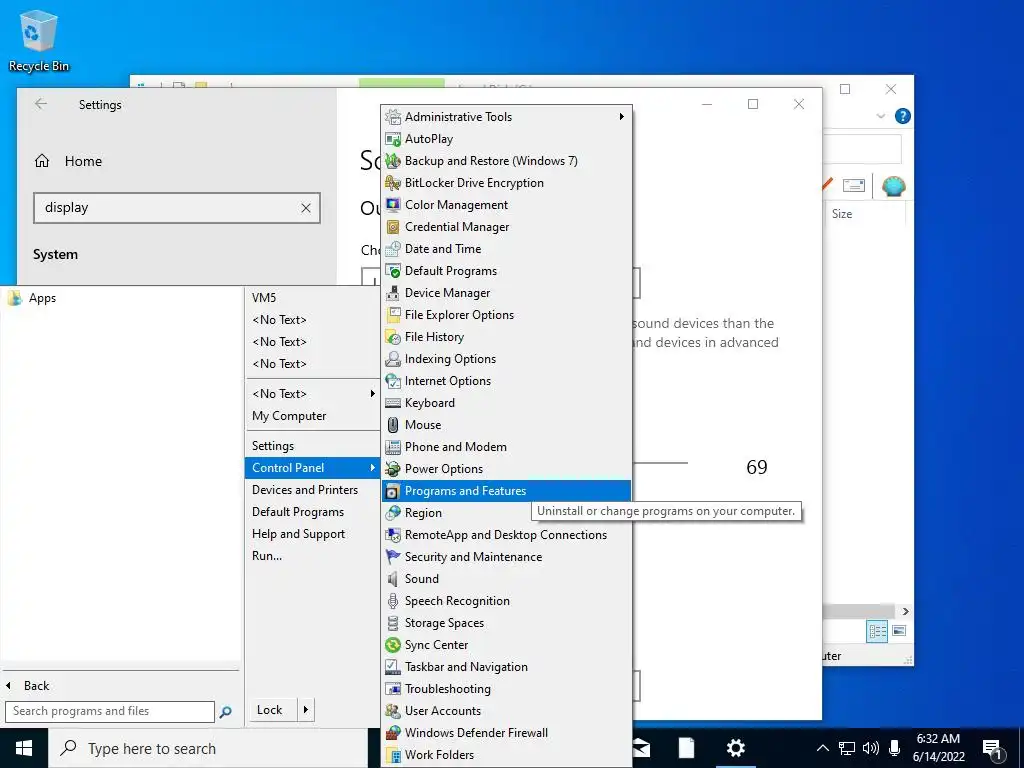Open the Mouse icon
Screen dimensions: 1024x768
(392, 425)
